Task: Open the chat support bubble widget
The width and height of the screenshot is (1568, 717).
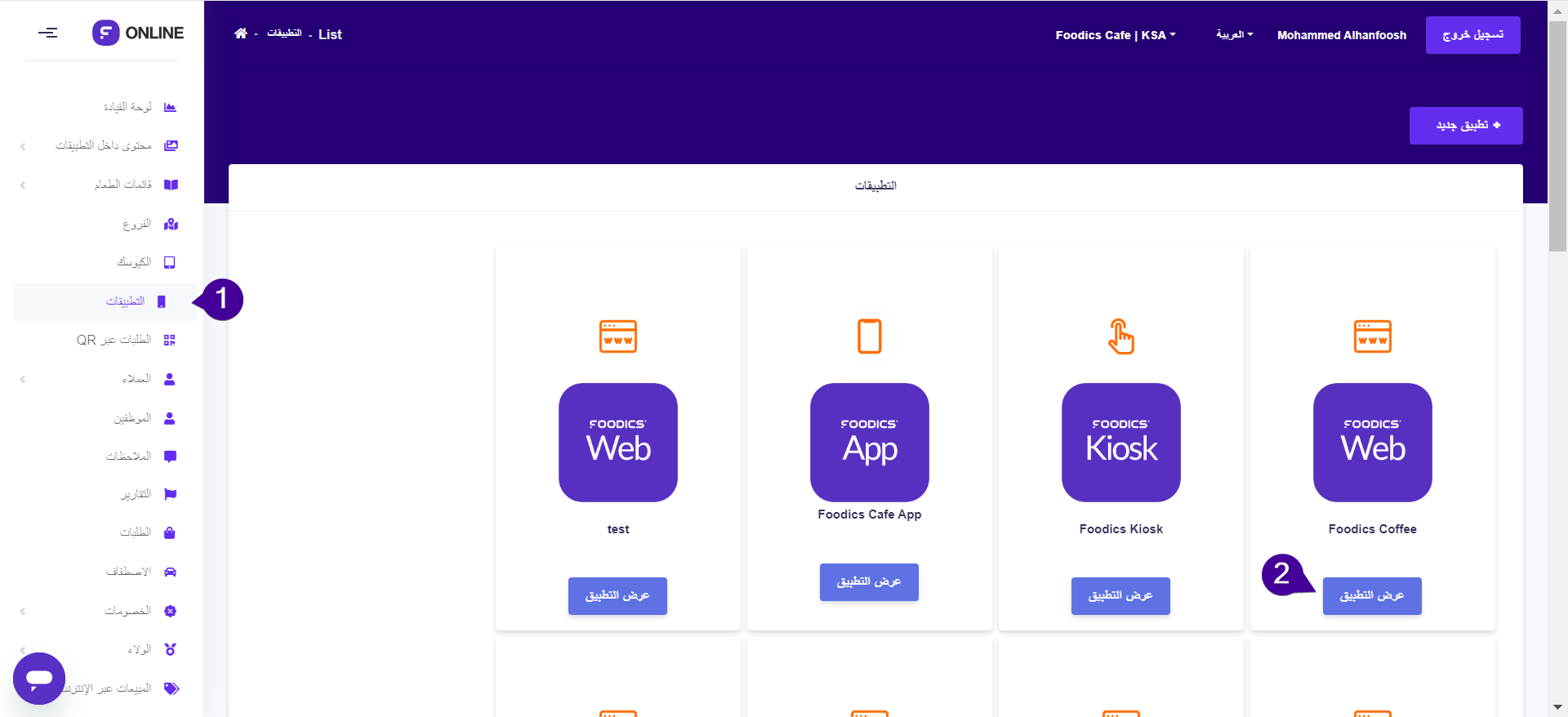Action: pyautogui.click(x=39, y=679)
